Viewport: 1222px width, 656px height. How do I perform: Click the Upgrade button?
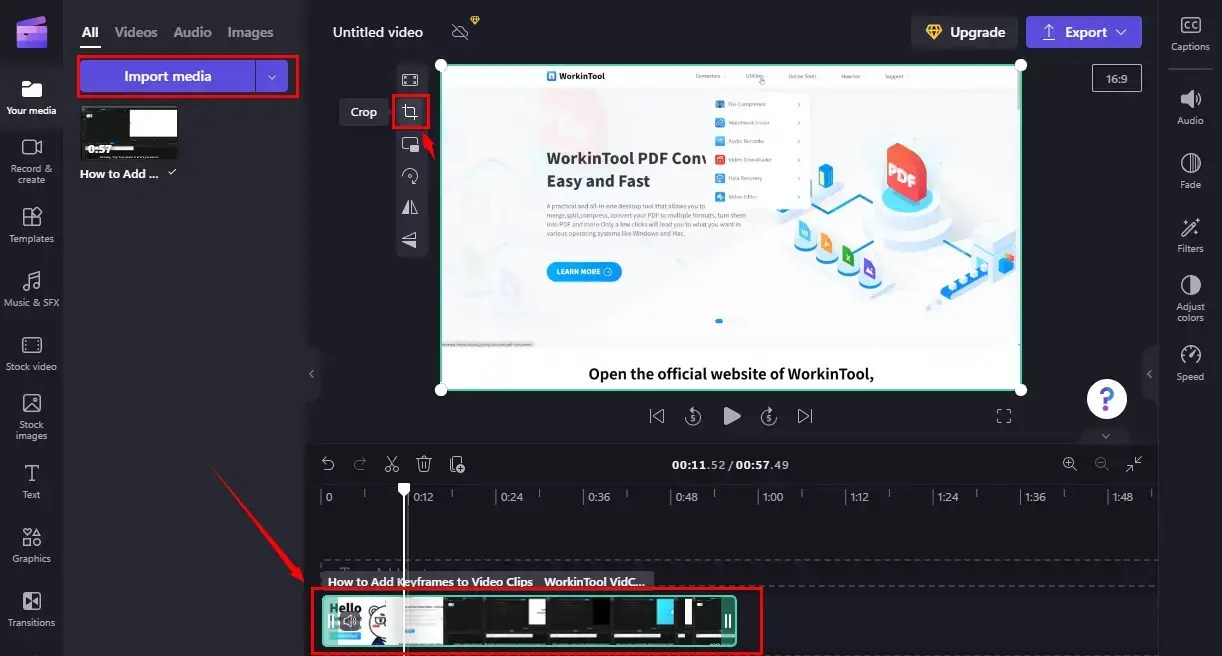tap(964, 31)
